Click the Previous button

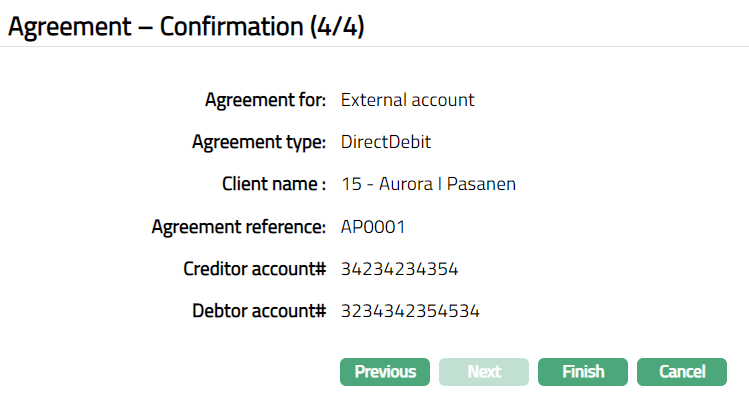point(385,372)
